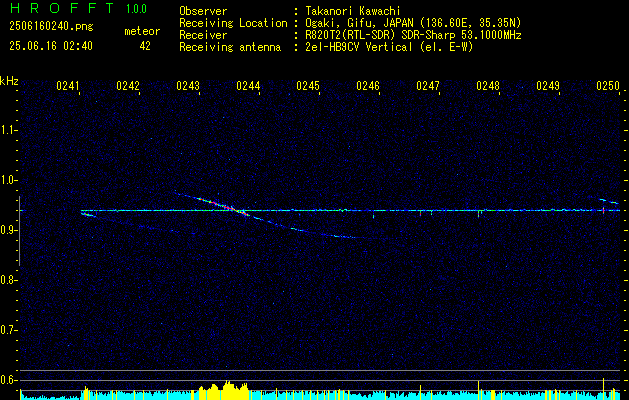Select receiver R820T2(RTL-SDR) SDR-Sharp 53.1000MHz
Screen dimensions: 629x400
click(x=413, y=35)
